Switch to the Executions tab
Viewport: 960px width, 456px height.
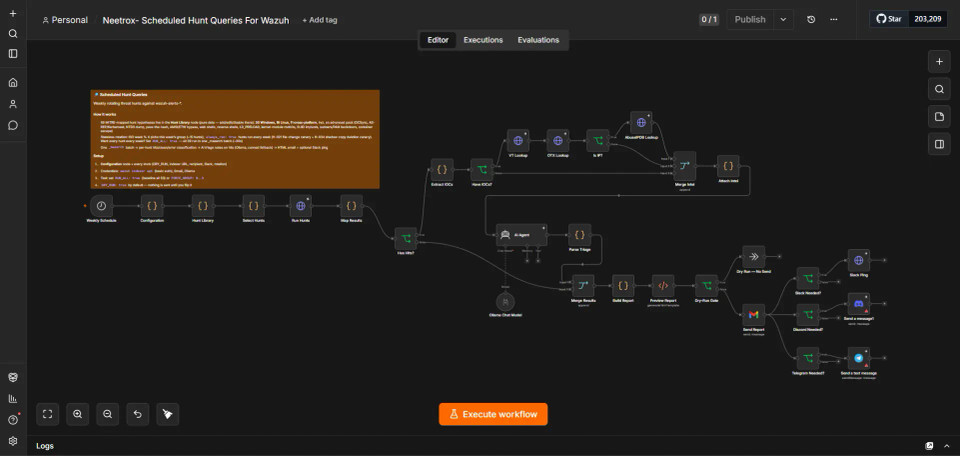tap(483, 40)
